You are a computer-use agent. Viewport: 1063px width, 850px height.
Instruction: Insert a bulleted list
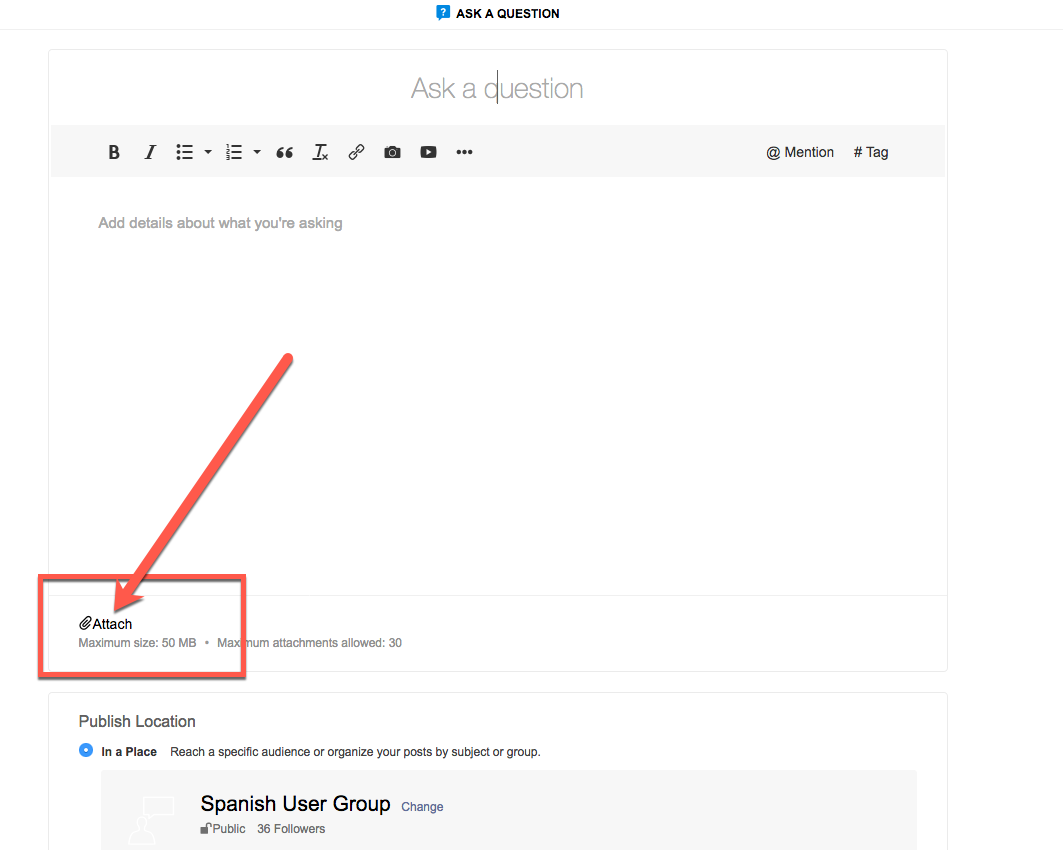[184, 153]
